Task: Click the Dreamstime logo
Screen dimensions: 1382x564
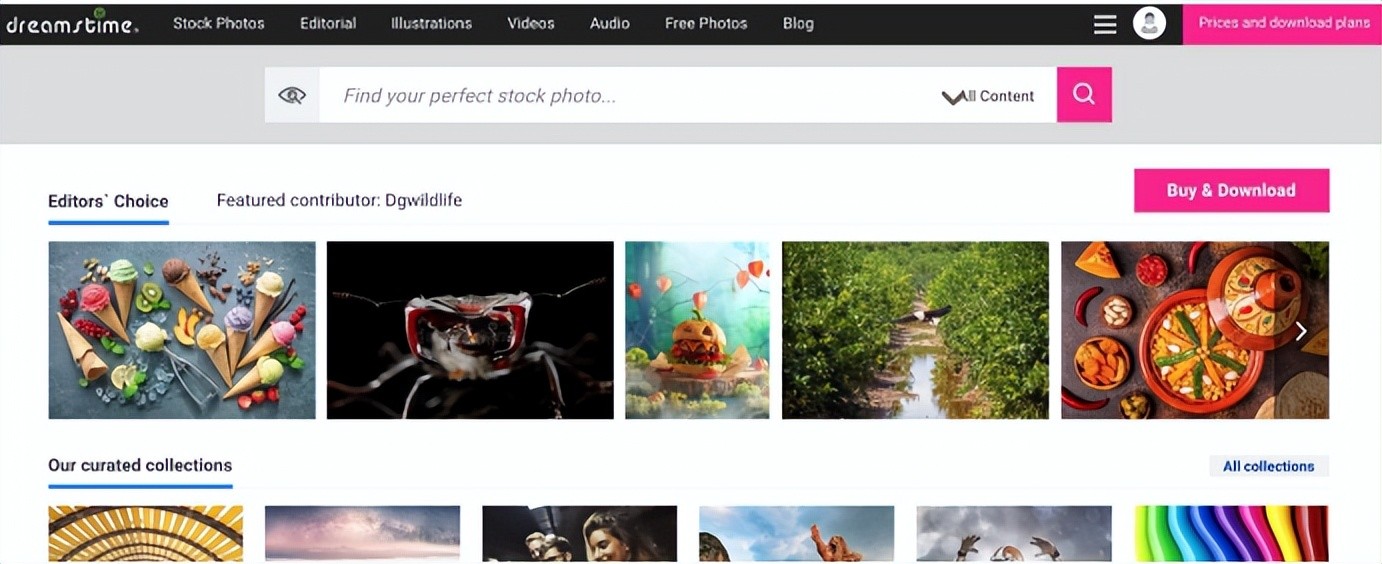Action: pos(72,24)
